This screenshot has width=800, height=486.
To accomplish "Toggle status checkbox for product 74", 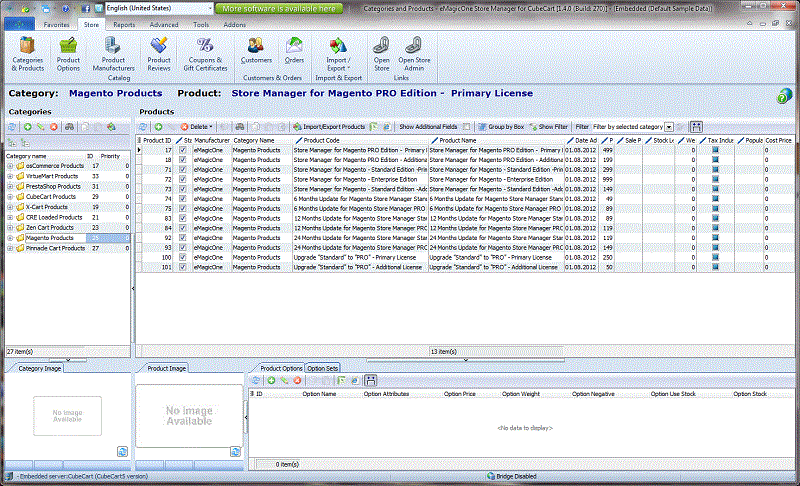I will 183,199.
